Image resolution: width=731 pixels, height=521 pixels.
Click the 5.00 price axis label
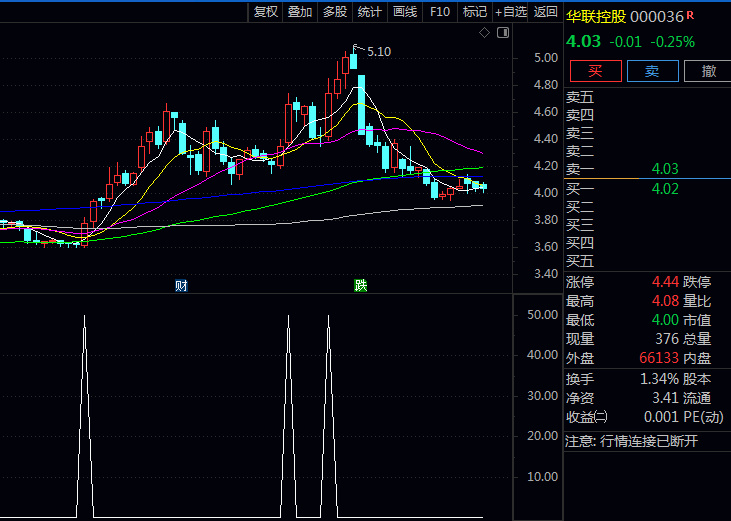[x=546, y=58]
